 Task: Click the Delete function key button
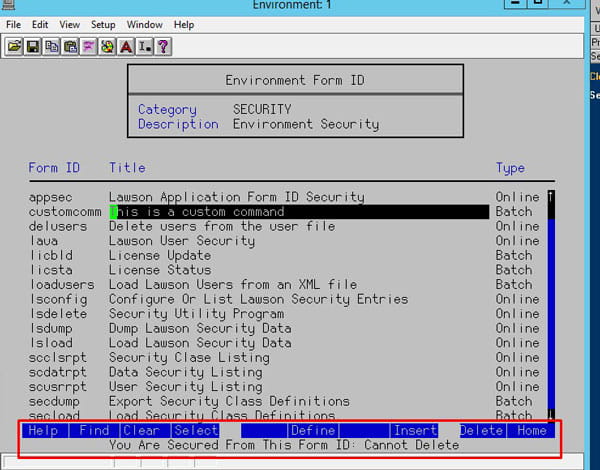click(482, 431)
